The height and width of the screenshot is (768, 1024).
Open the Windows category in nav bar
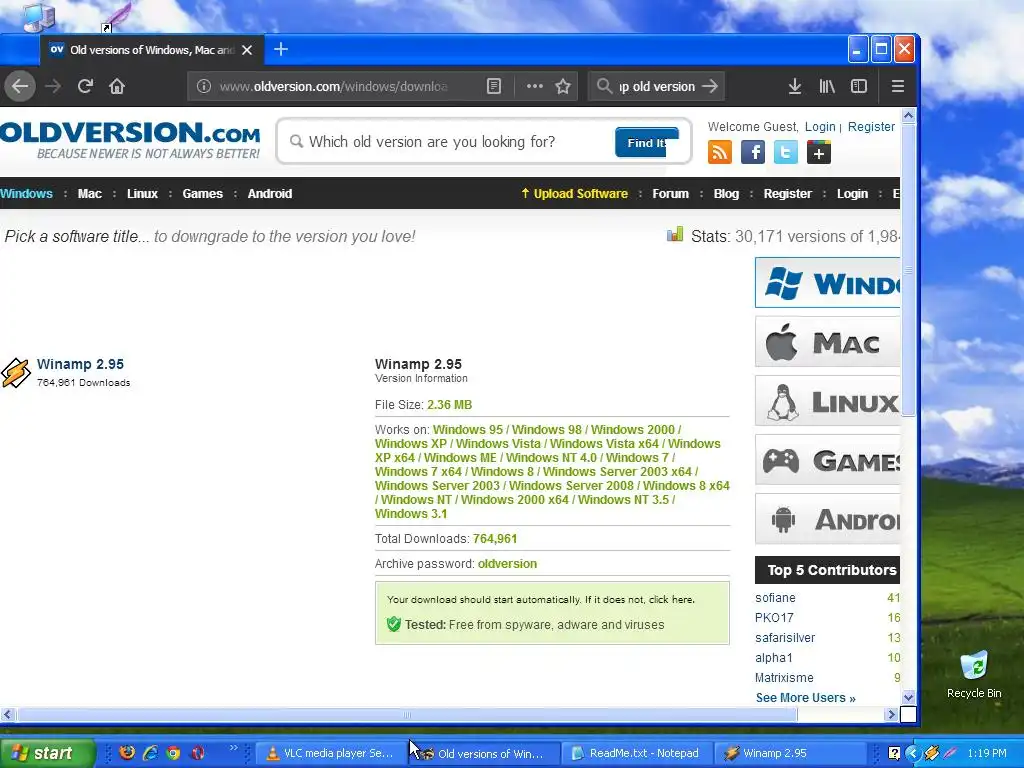point(26,193)
